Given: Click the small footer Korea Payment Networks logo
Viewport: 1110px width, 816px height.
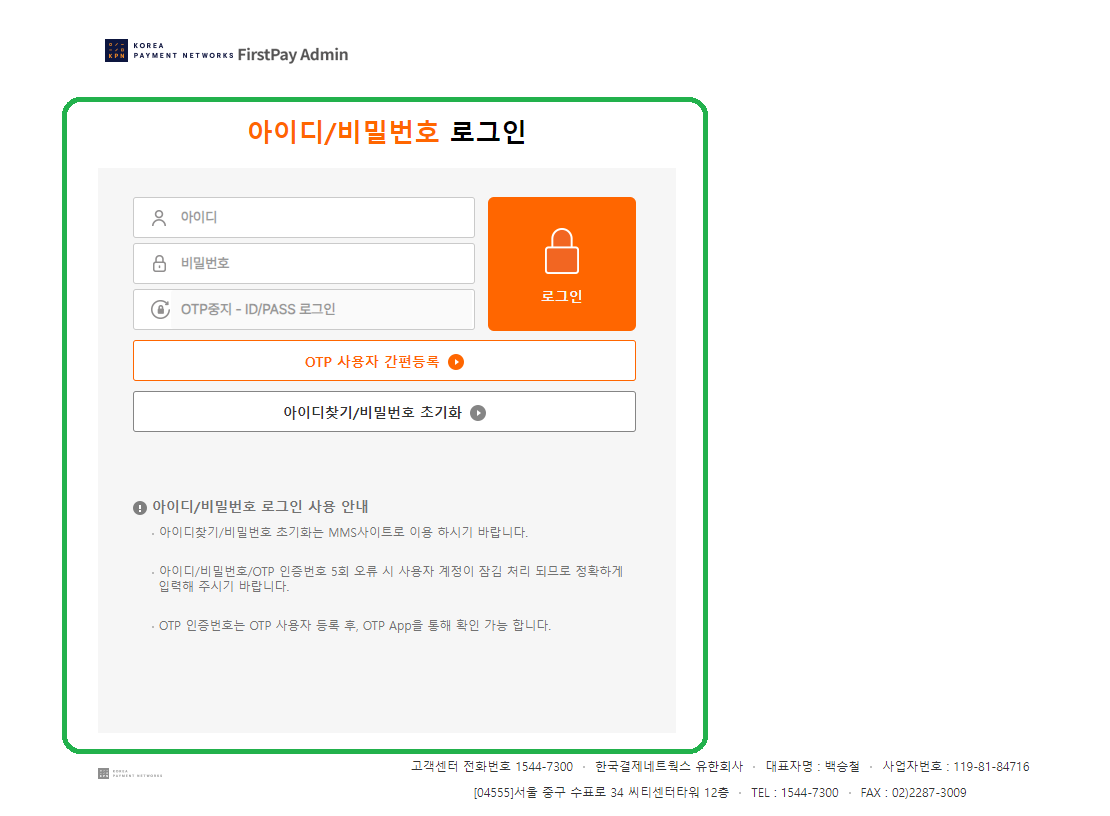Looking at the screenshot, I should pyautogui.click(x=130, y=774).
